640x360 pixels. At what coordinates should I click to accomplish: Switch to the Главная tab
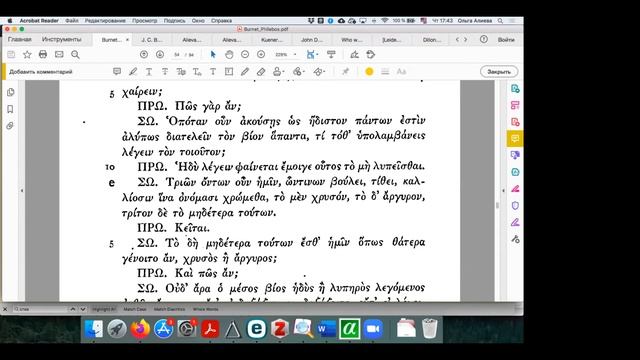(x=20, y=40)
